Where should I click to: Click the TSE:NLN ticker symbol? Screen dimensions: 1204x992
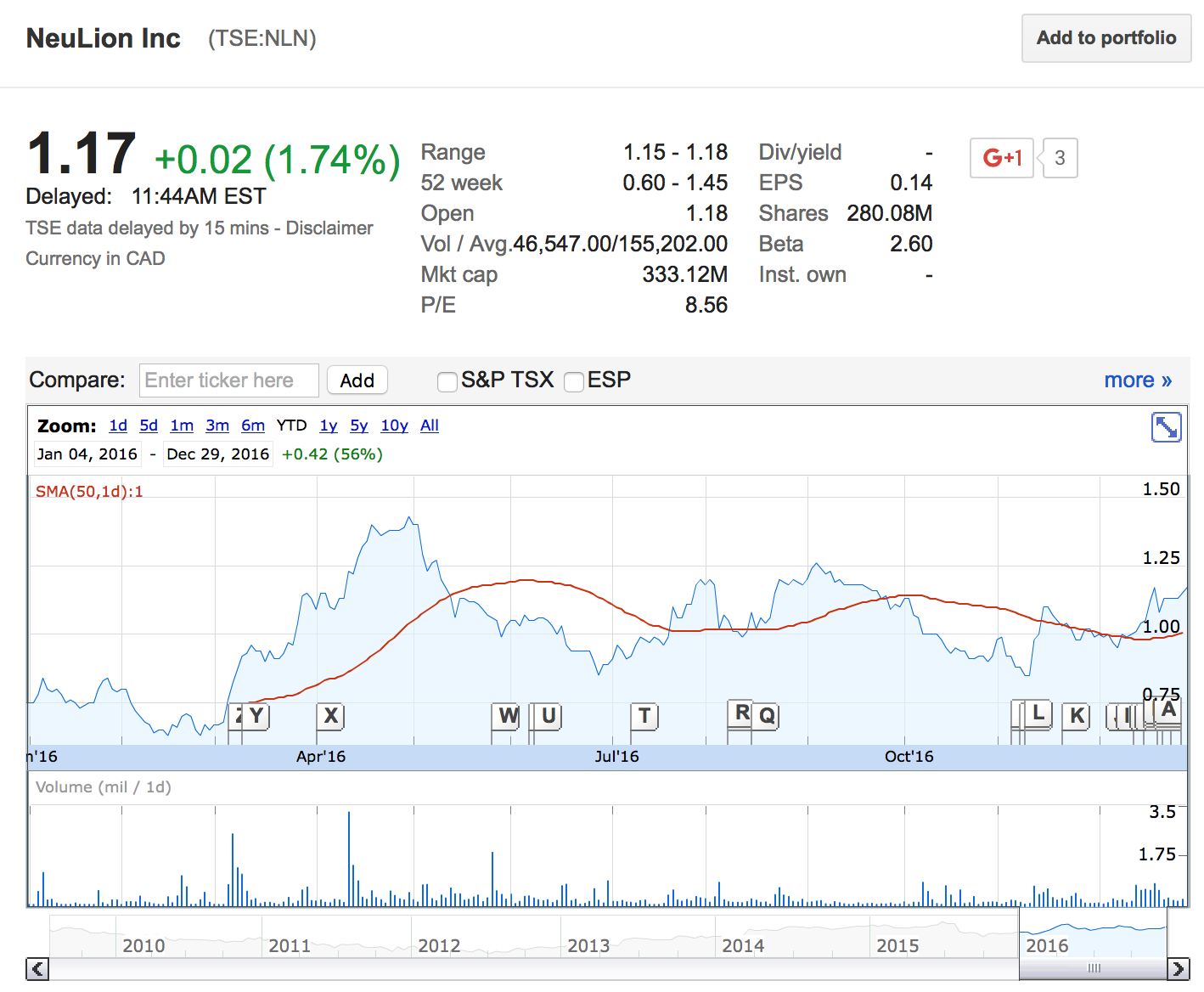click(x=262, y=38)
